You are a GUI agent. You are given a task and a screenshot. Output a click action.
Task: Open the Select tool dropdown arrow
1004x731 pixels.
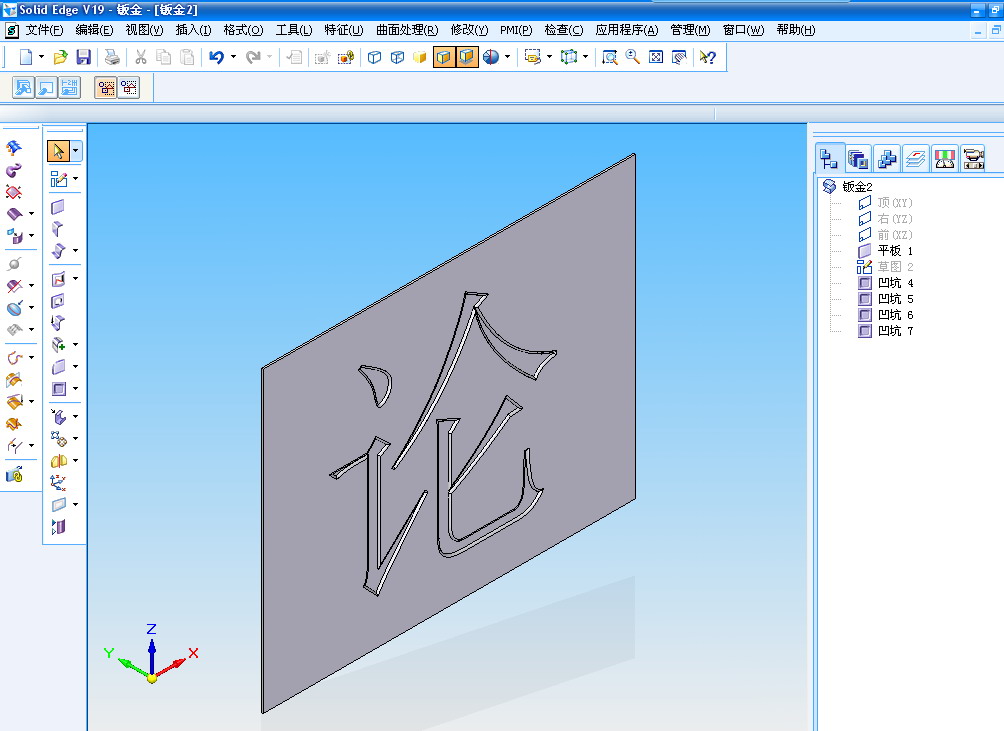point(76,151)
